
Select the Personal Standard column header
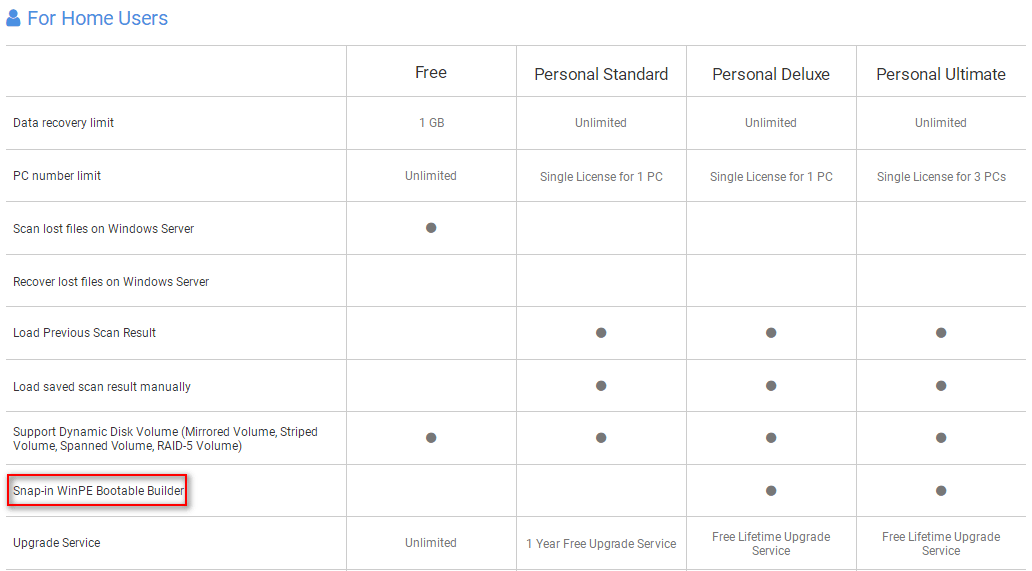point(601,74)
